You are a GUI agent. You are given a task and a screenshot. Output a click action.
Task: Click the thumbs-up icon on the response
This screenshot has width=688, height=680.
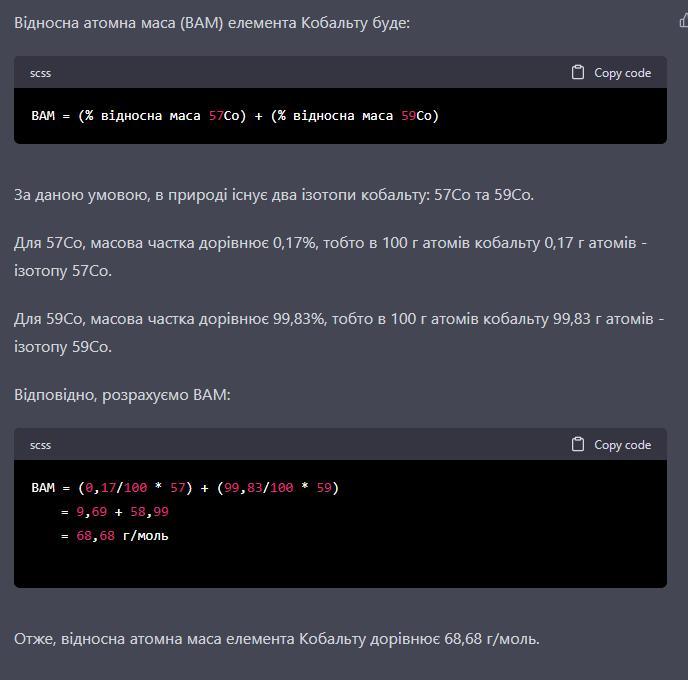coord(683,21)
